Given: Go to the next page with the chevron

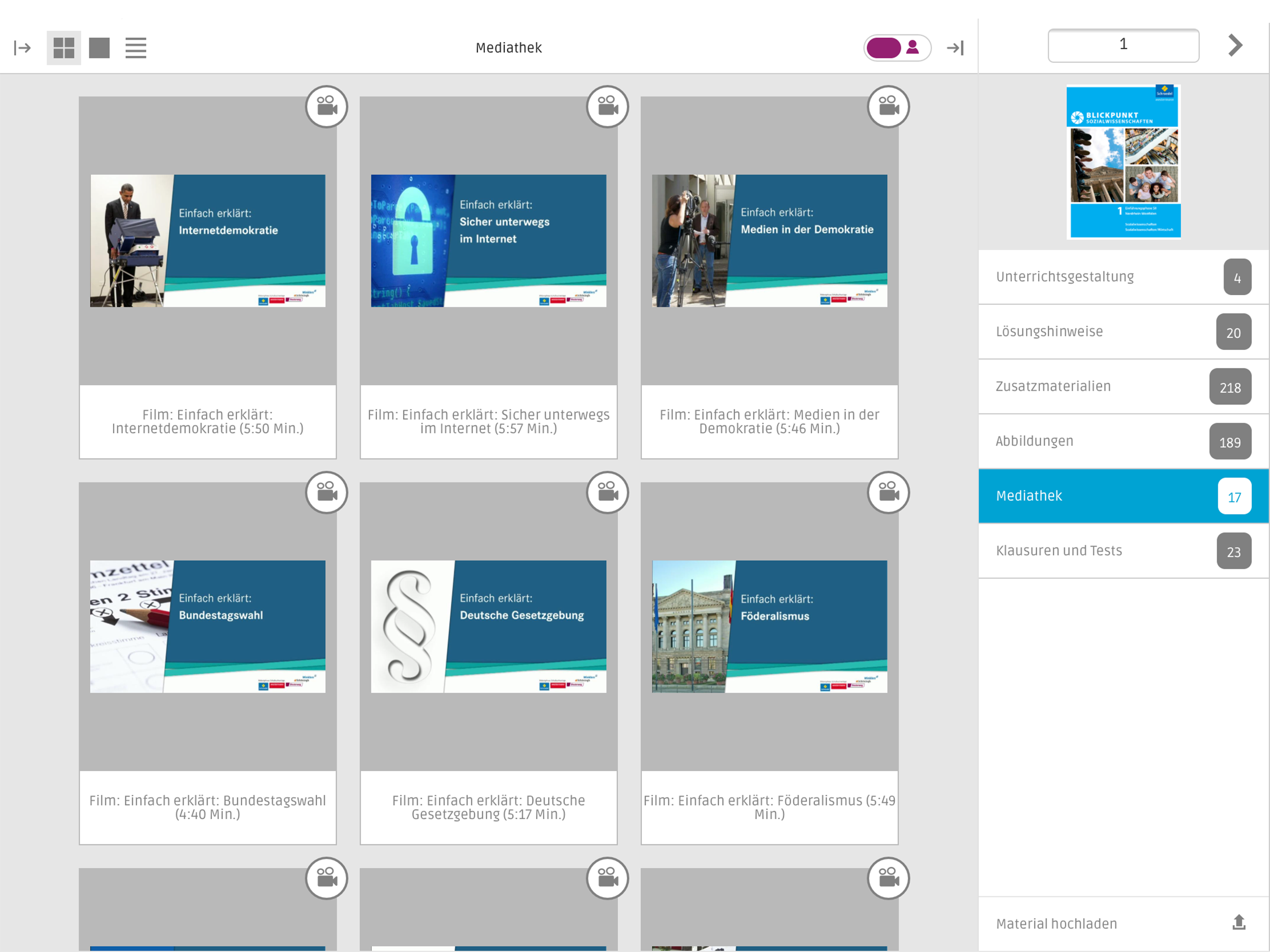Looking at the screenshot, I should pyautogui.click(x=1235, y=45).
